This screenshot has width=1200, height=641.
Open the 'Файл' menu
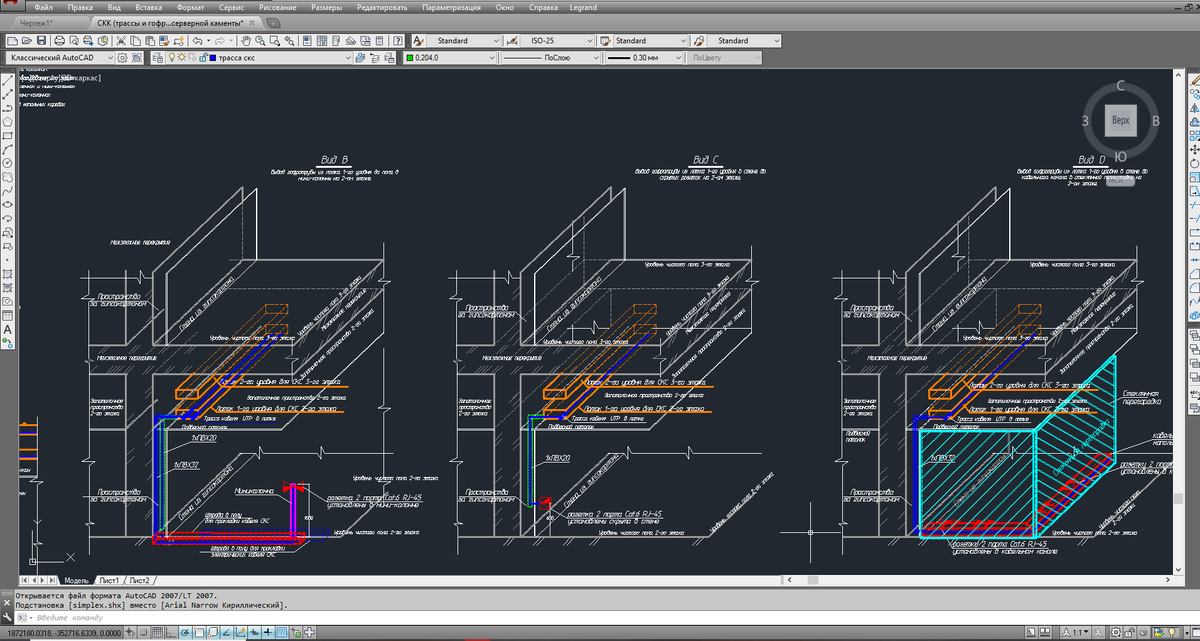coord(43,7)
